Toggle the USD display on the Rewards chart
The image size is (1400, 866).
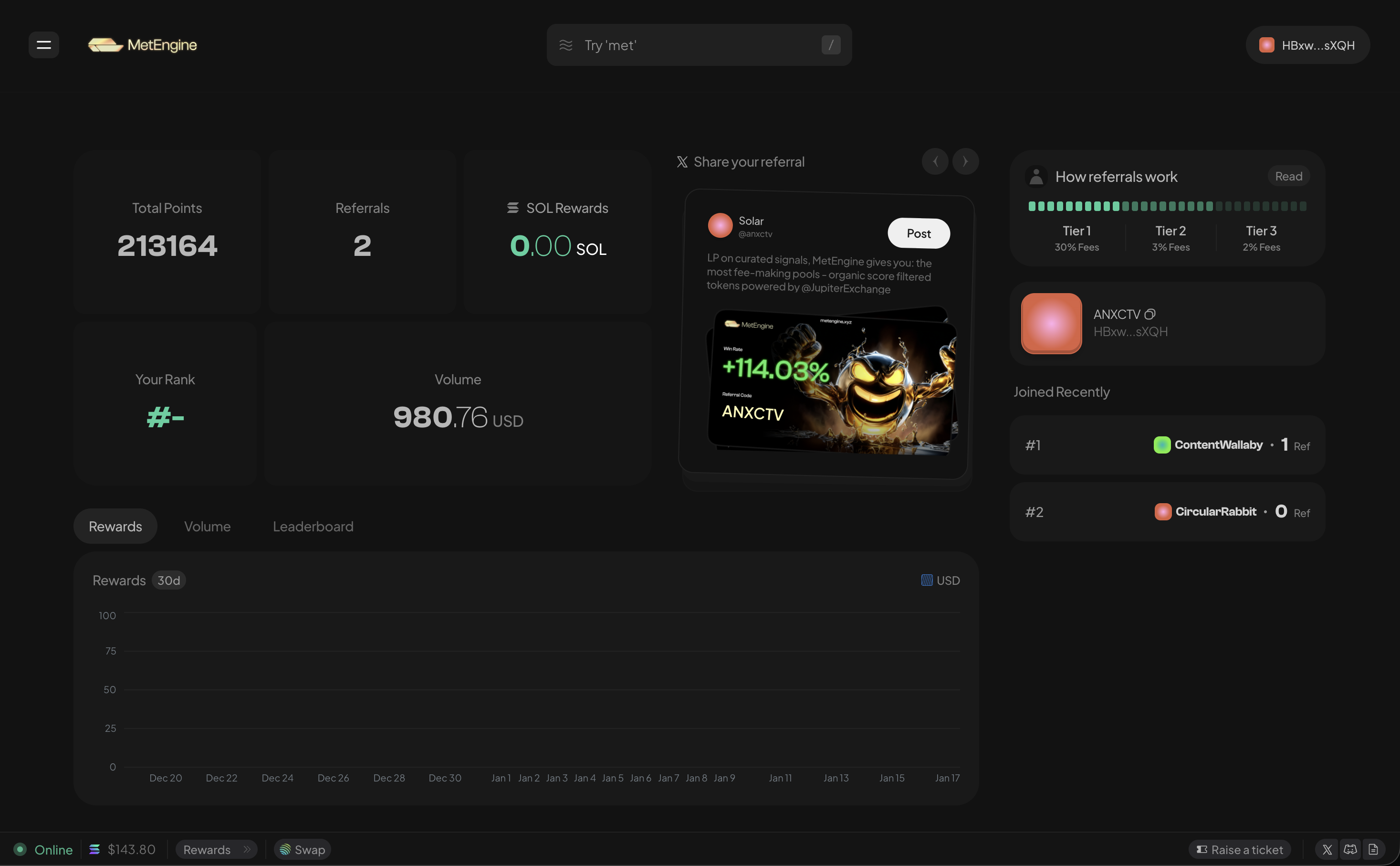coord(939,580)
